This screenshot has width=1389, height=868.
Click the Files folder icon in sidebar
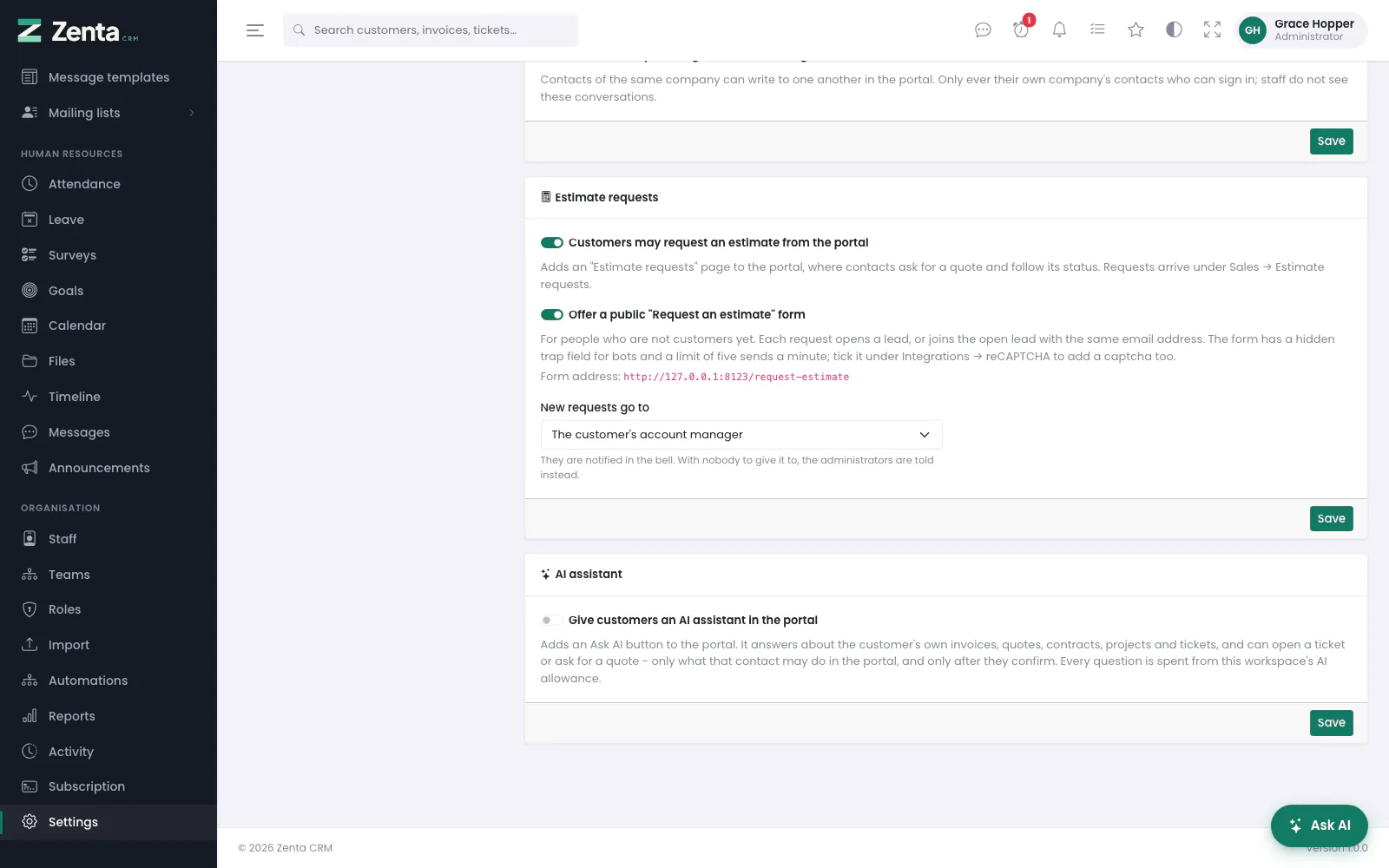pyautogui.click(x=30, y=361)
